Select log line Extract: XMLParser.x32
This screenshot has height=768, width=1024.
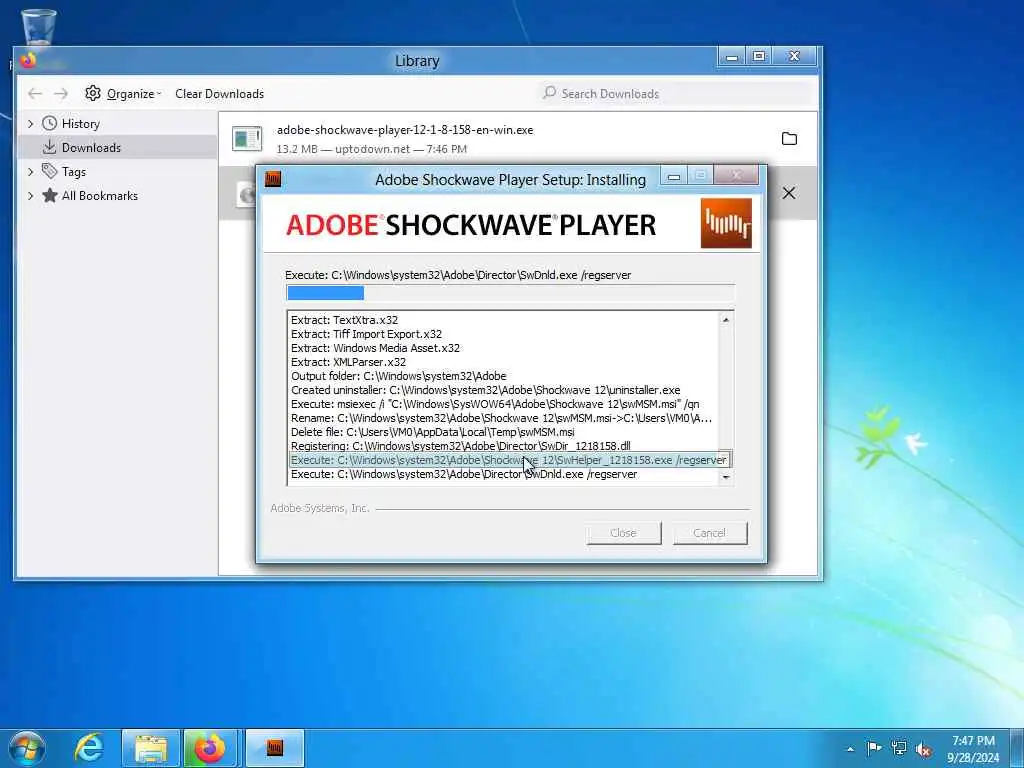click(348, 362)
